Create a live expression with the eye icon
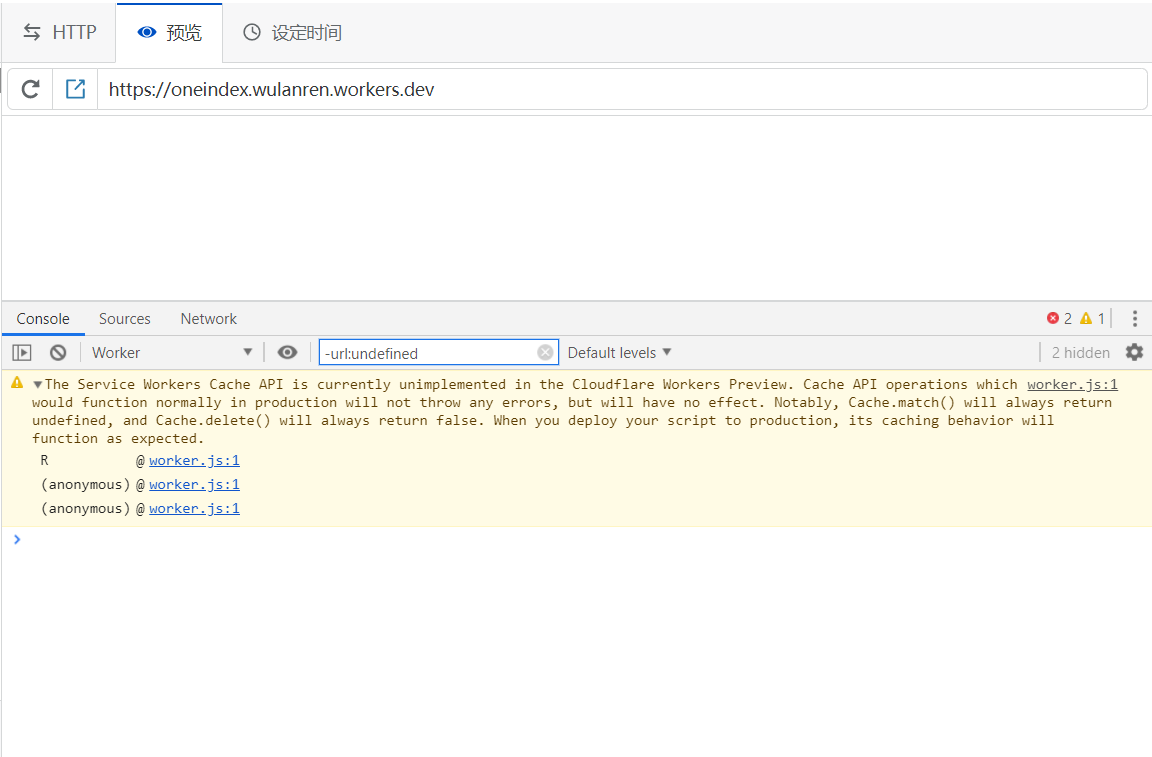Image resolution: width=1152 pixels, height=757 pixels. click(x=288, y=352)
